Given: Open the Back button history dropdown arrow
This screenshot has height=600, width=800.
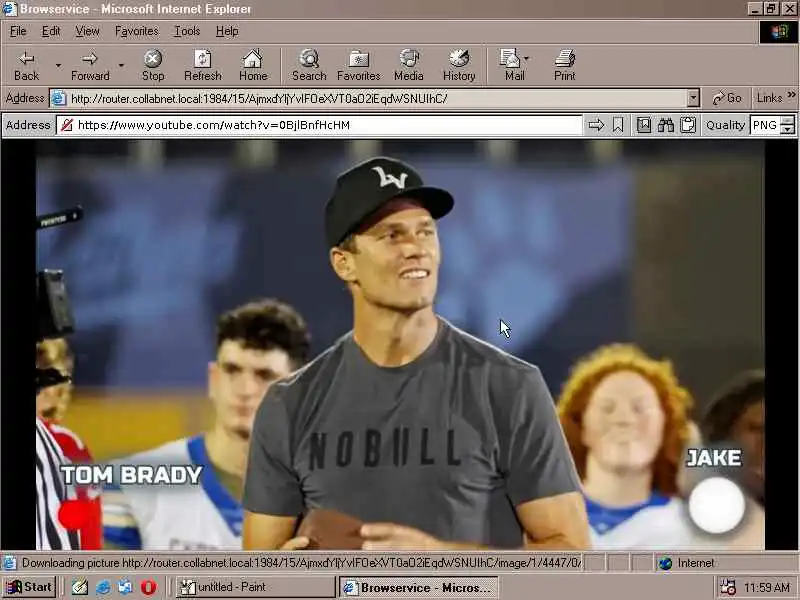Looking at the screenshot, I should (58, 65).
